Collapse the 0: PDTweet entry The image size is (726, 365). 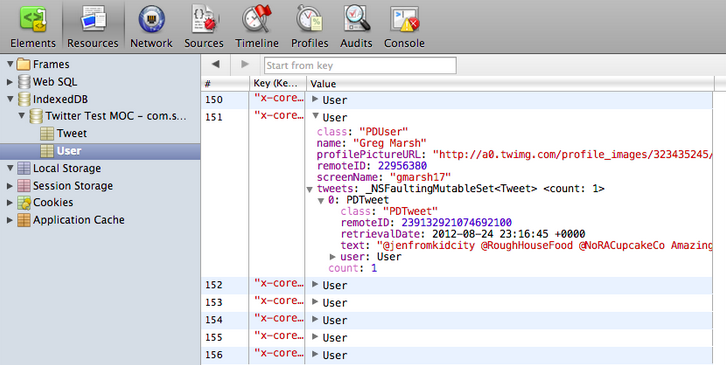[321, 201]
